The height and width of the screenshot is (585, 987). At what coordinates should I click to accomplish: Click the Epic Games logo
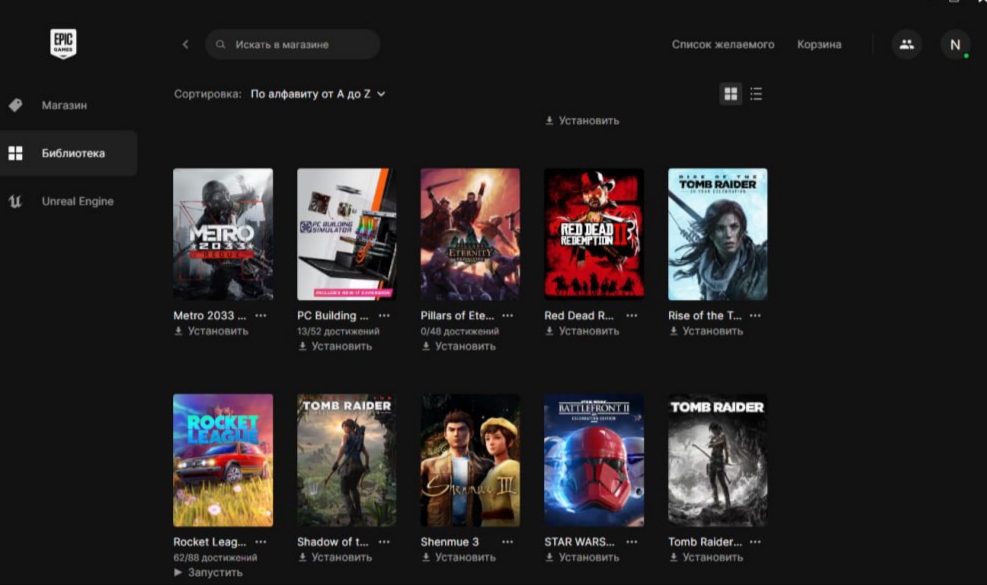click(x=63, y=43)
